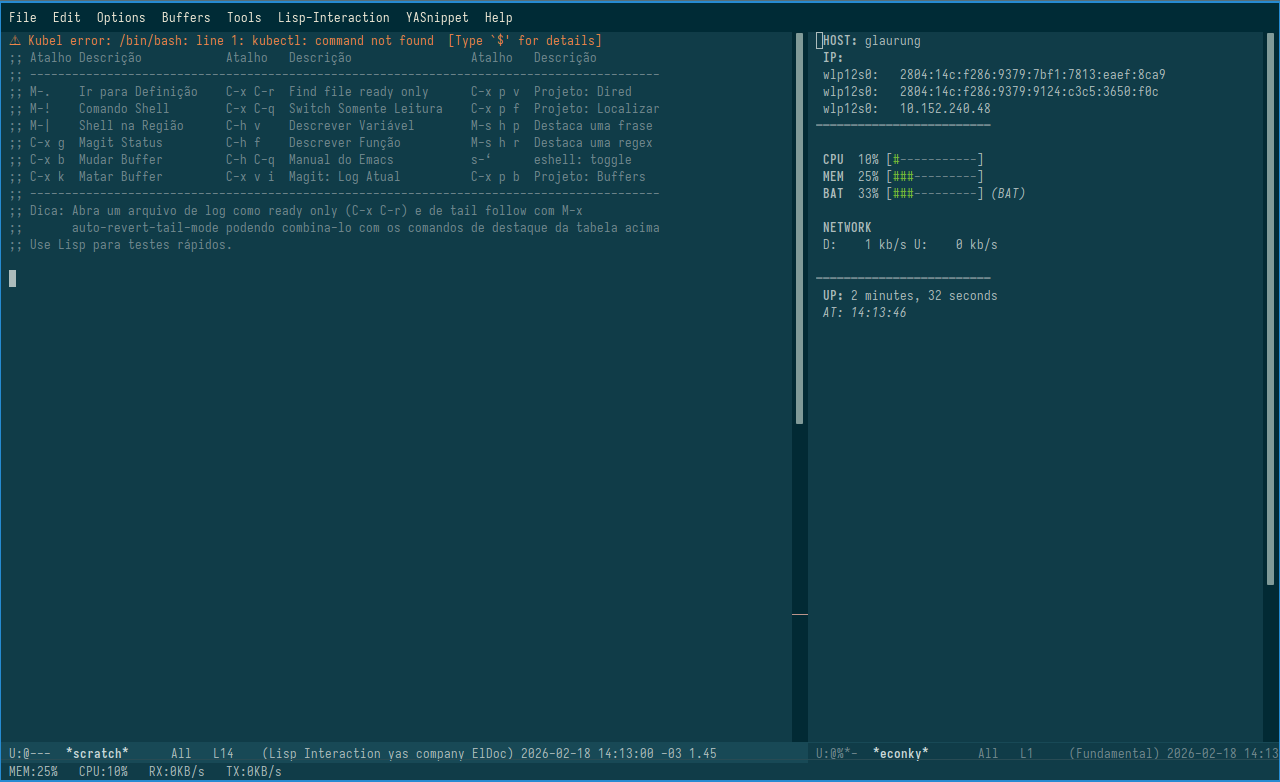Image resolution: width=1280 pixels, height=782 pixels.
Task: Click the "Type `$' for details" hint
Action: tap(525, 41)
